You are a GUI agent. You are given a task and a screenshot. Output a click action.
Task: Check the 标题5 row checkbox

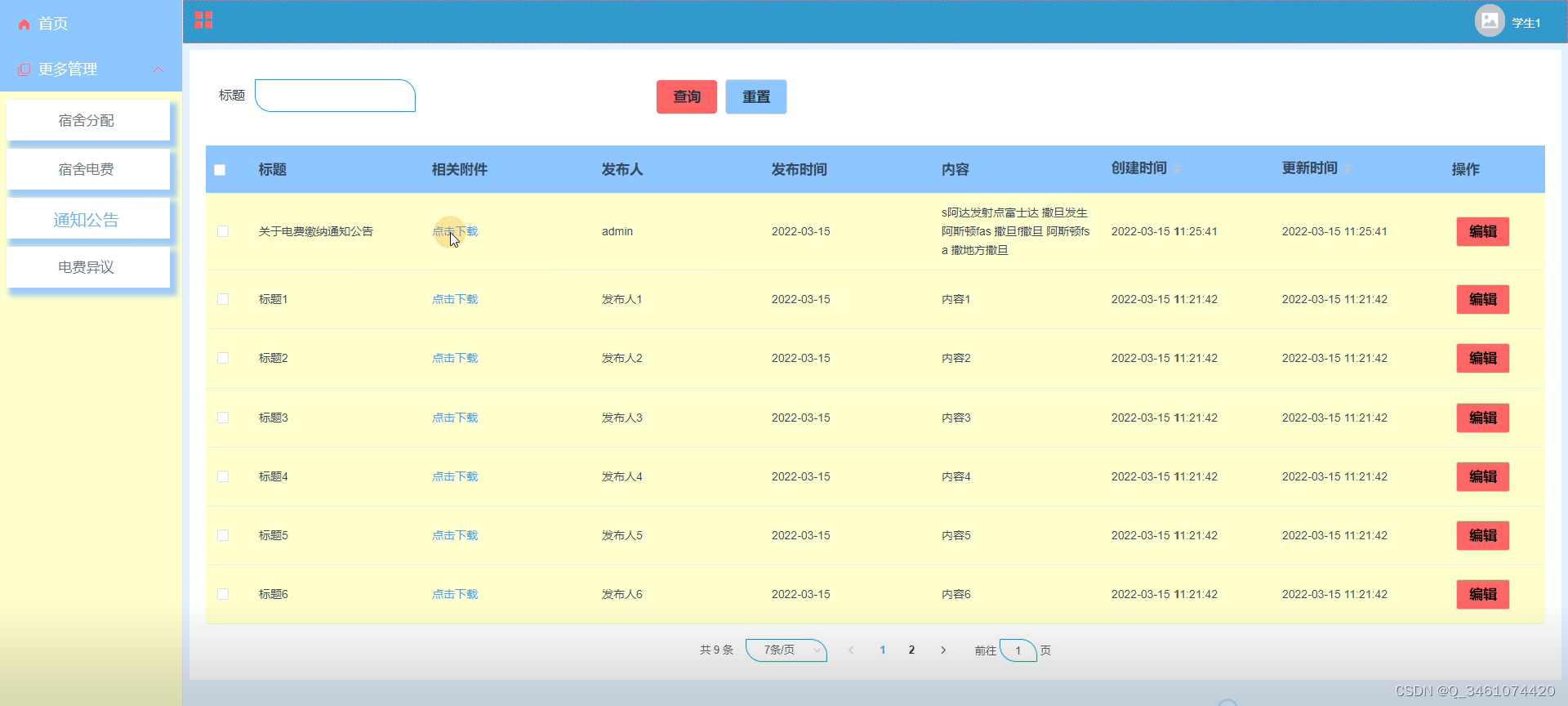click(x=223, y=535)
